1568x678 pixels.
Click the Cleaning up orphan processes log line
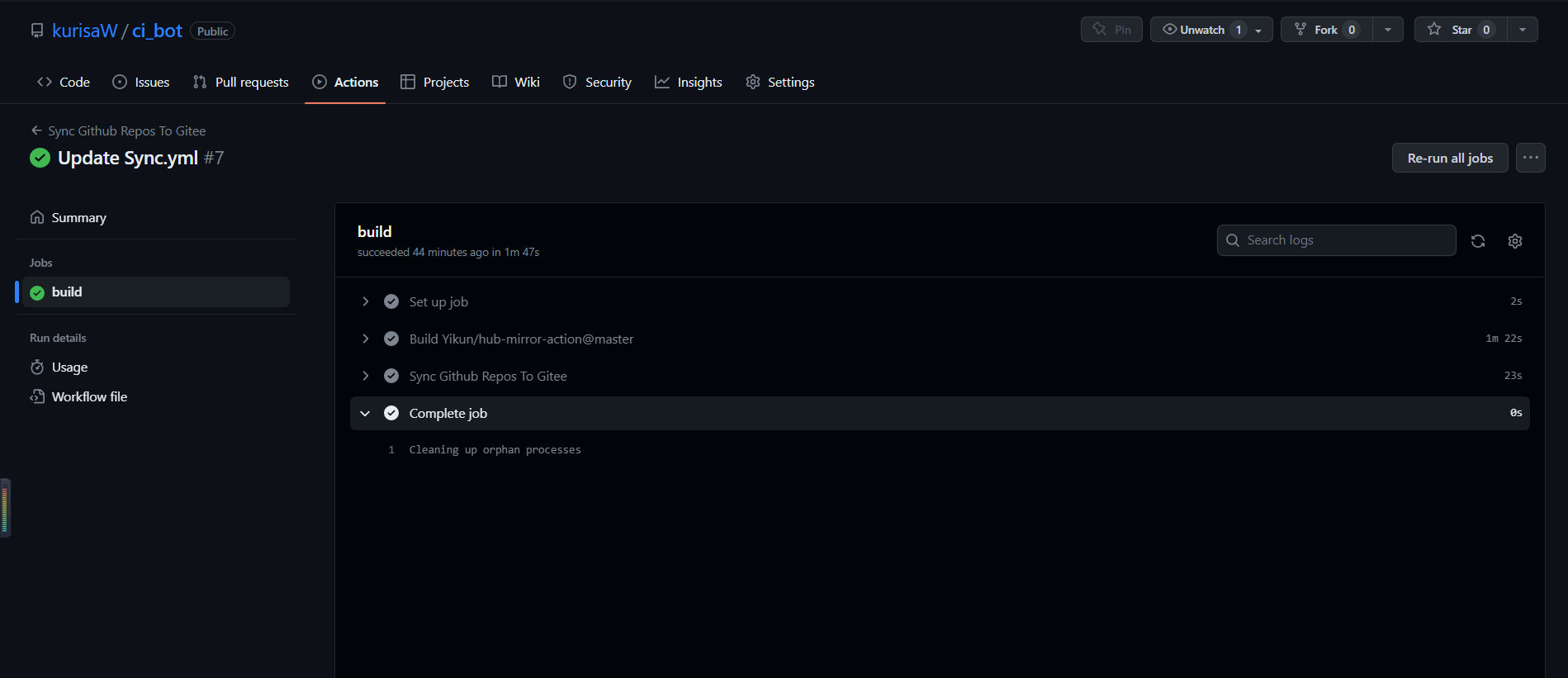click(495, 450)
